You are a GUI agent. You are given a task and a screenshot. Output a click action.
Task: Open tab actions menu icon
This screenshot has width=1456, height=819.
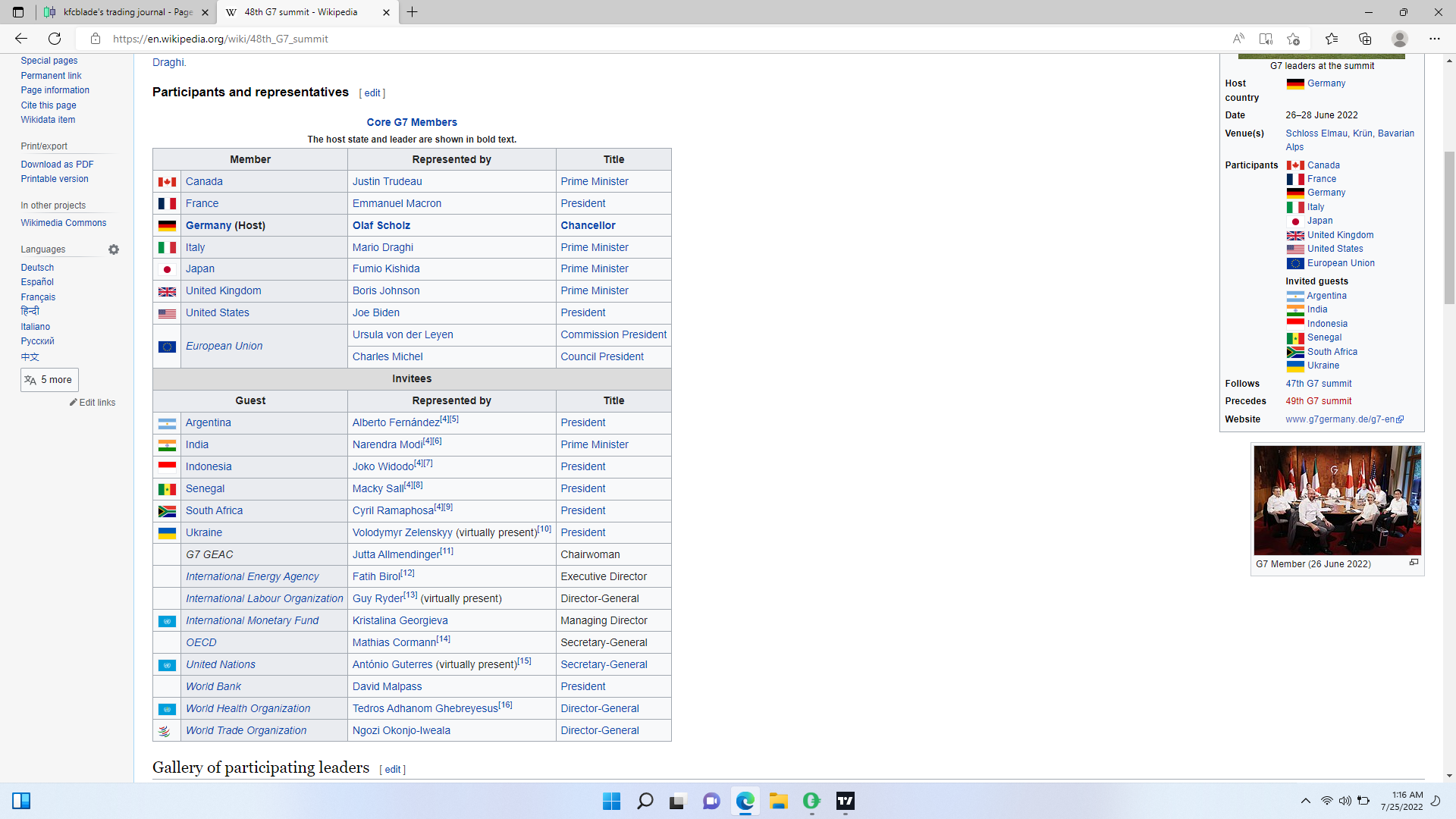point(18,12)
